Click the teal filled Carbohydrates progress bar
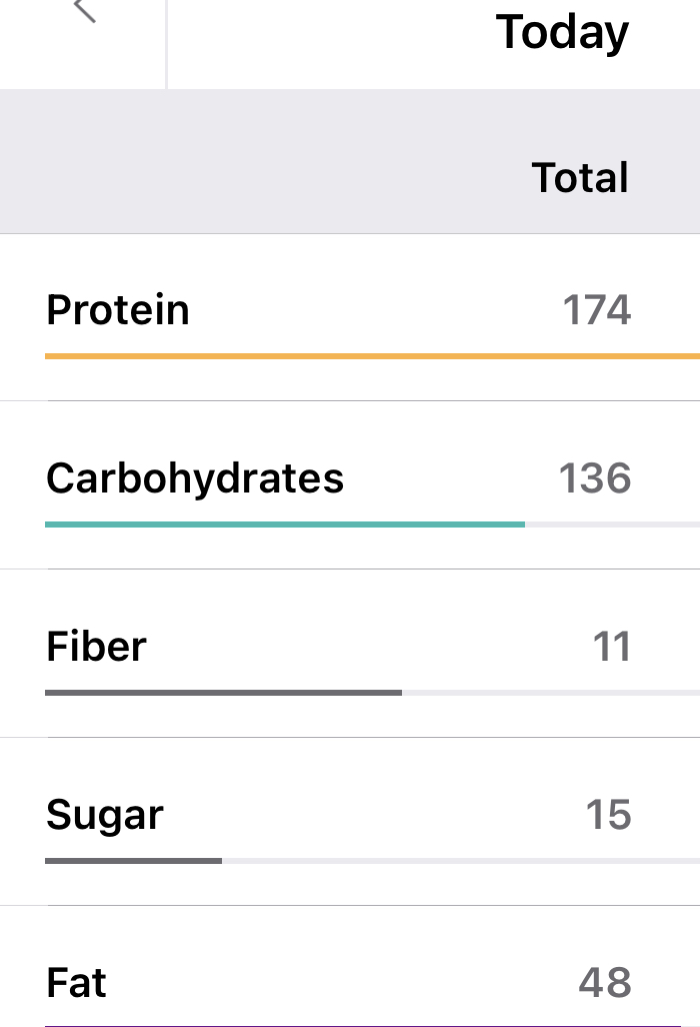Viewport: 700px width, 1027px height. (285, 523)
